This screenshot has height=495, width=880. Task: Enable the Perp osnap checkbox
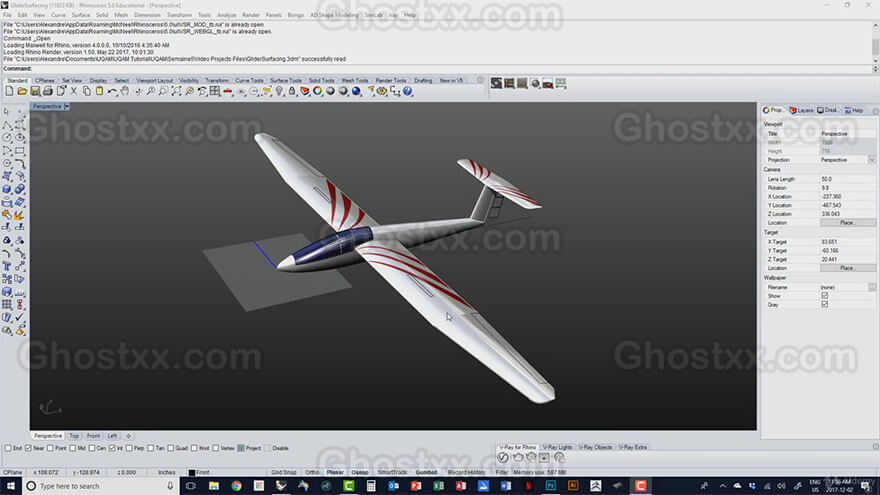(x=129, y=448)
